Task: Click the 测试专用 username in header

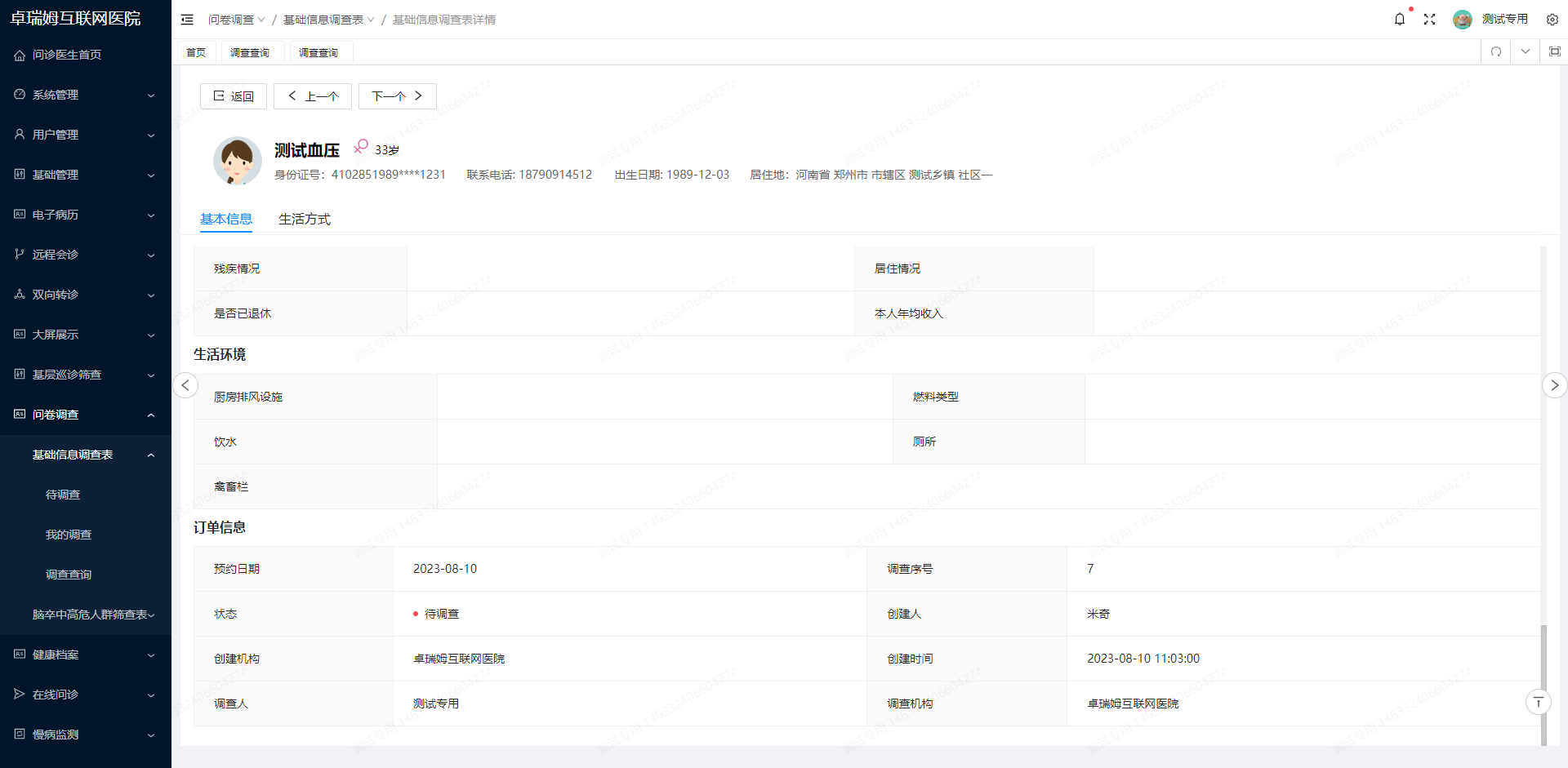Action: tap(1504, 19)
